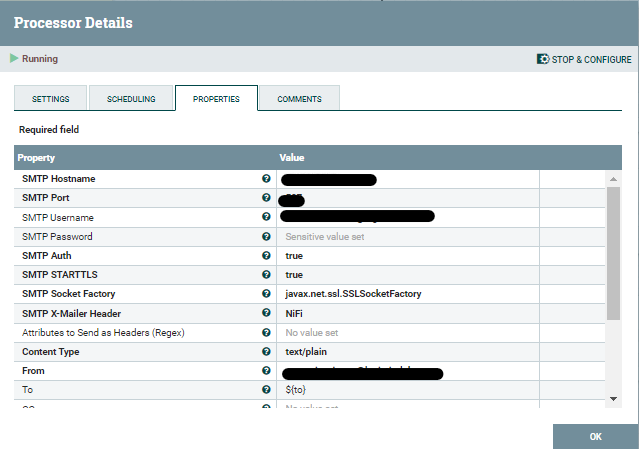Select the 'SMTP X-Mailer Header' property name
The image size is (639, 449).
point(71,314)
